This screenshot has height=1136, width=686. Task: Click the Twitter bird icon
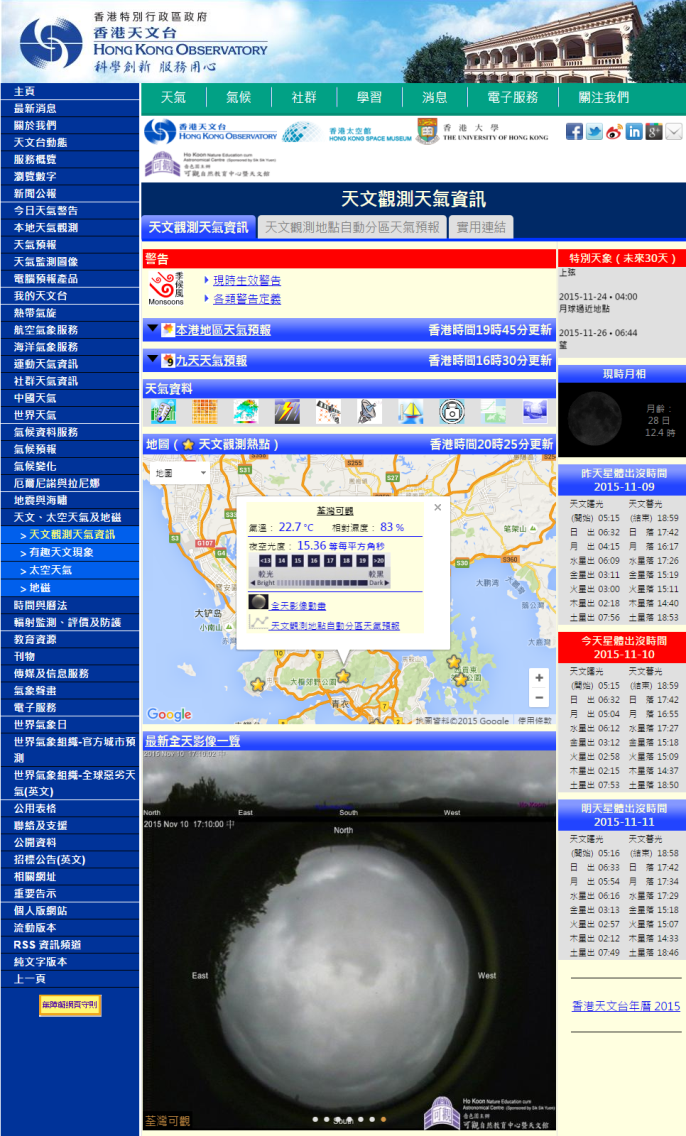point(594,132)
